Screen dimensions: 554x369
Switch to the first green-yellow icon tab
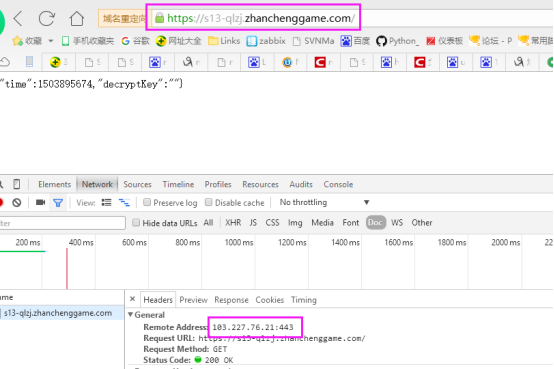click(x=59, y=62)
